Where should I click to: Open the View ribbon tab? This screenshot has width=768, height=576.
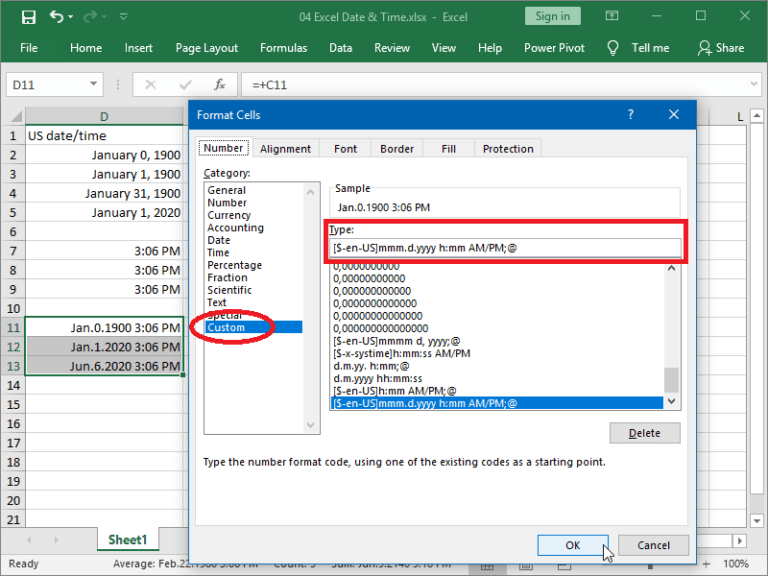[443, 48]
